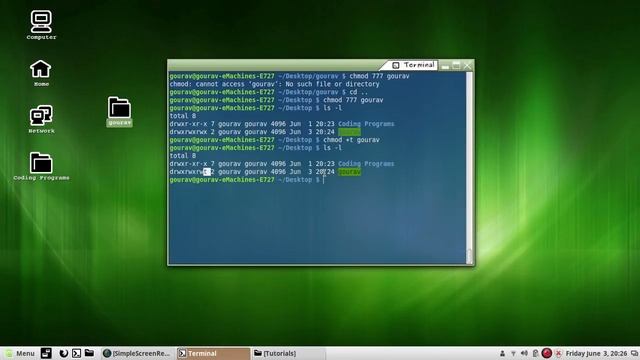This screenshot has height=360, width=640.
Task: Click the terminal title bar icon
Action: point(396,65)
